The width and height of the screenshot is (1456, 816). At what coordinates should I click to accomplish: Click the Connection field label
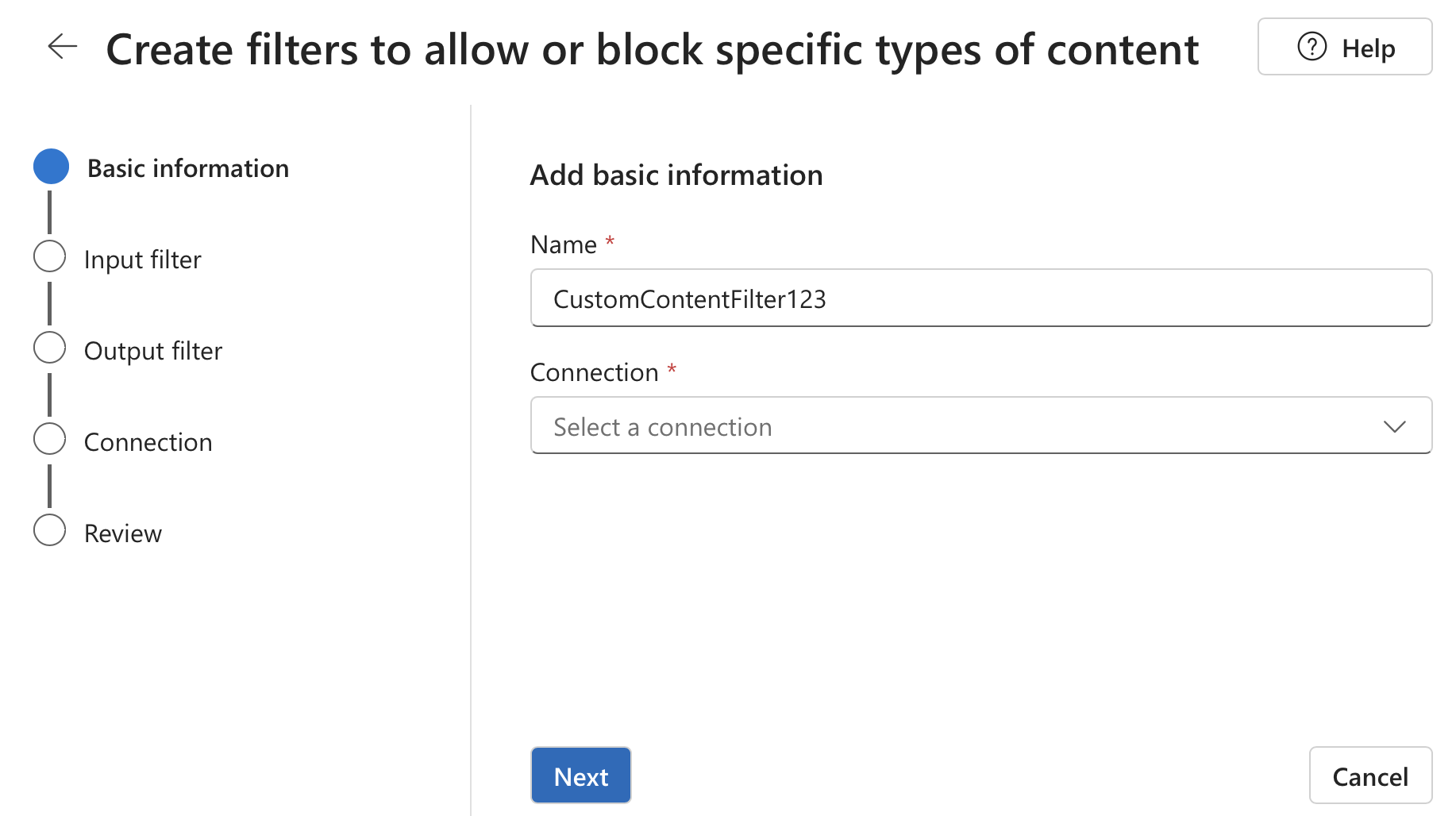pyautogui.click(x=595, y=372)
